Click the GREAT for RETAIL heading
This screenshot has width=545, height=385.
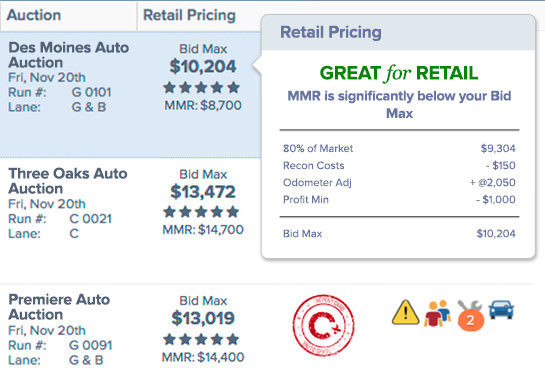[x=399, y=73]
